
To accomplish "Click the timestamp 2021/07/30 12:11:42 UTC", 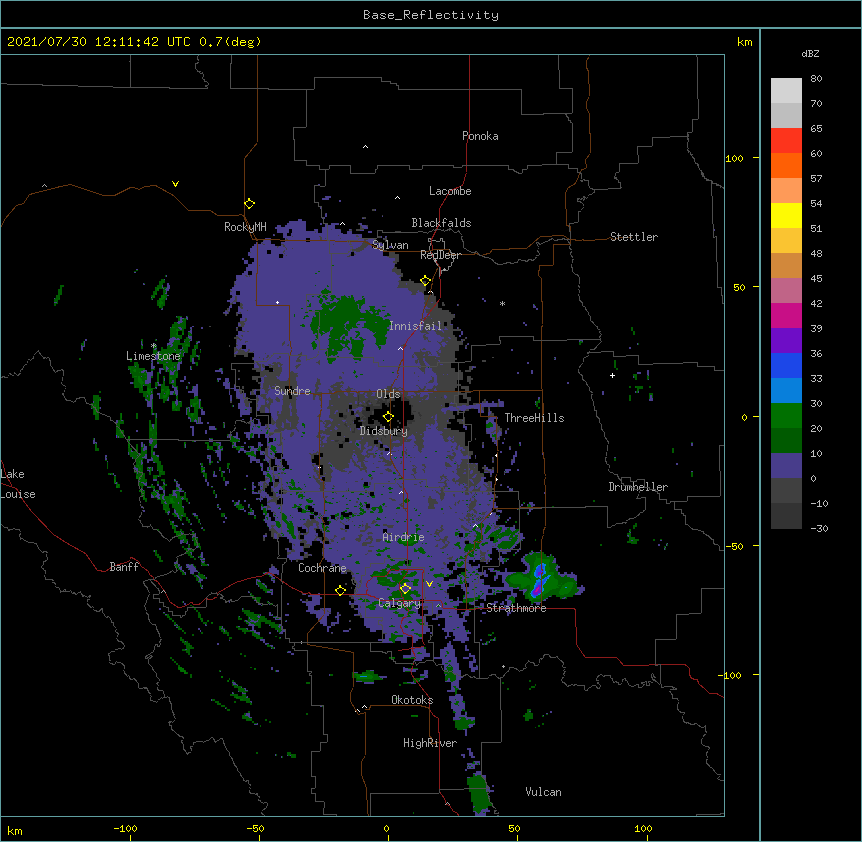I will coord(99,42).
